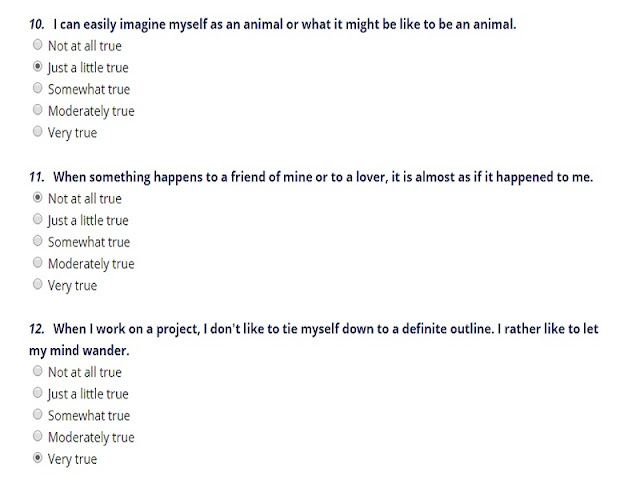The width and height of the screenshot is (640, 480).
Task: Mark 'Very true' for question 10
Action: pos(38,132)
